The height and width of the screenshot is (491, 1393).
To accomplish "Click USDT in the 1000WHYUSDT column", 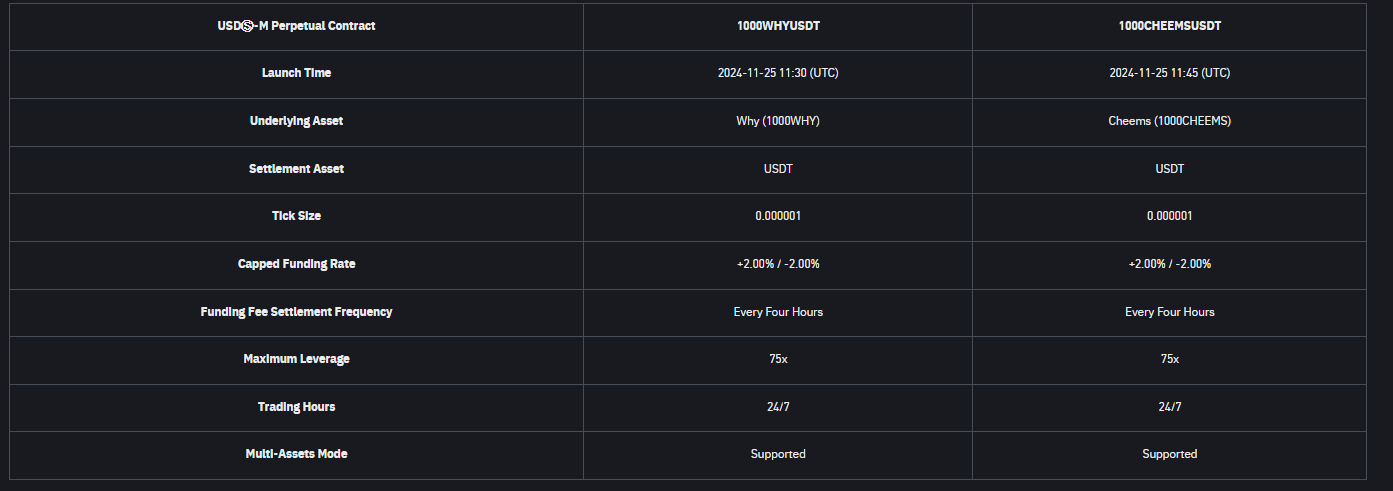I will pyautogui.click(x=778, y=169).
